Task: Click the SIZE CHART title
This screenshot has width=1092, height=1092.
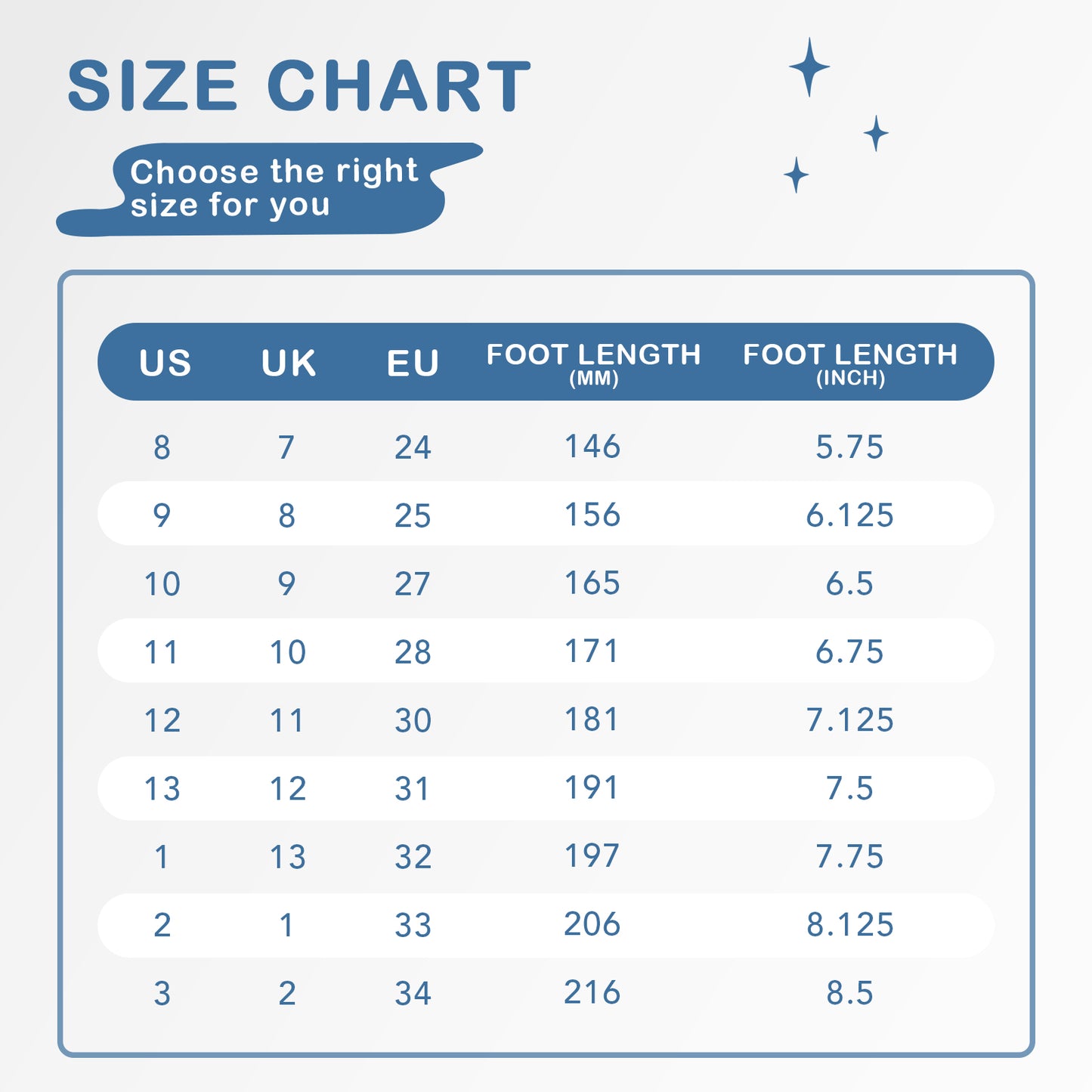Action: tap(299, 86)
